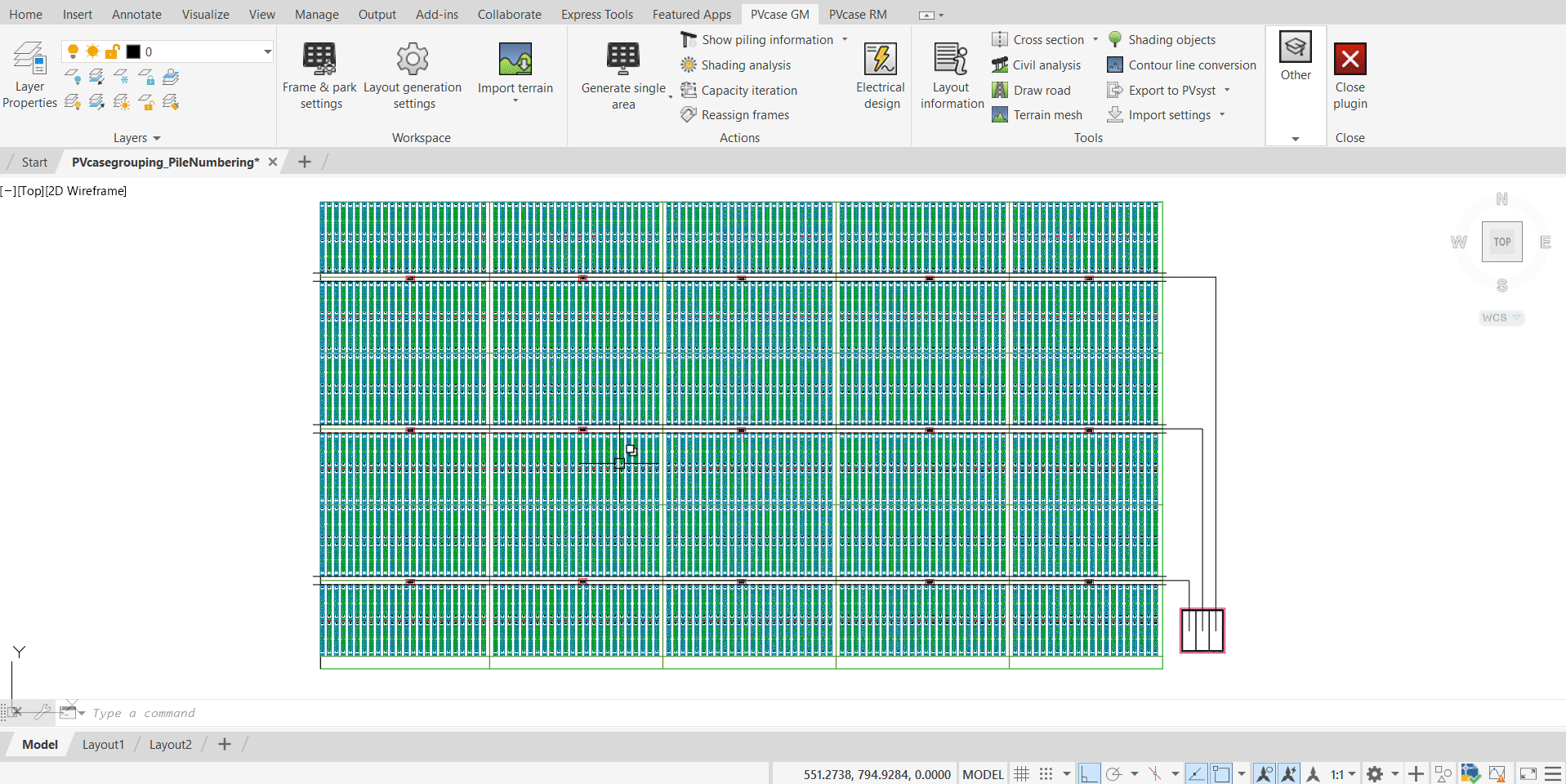Toggle Ortho mode in status bar
Viewport: 1566px width, 784px height.
[1089, 774]
